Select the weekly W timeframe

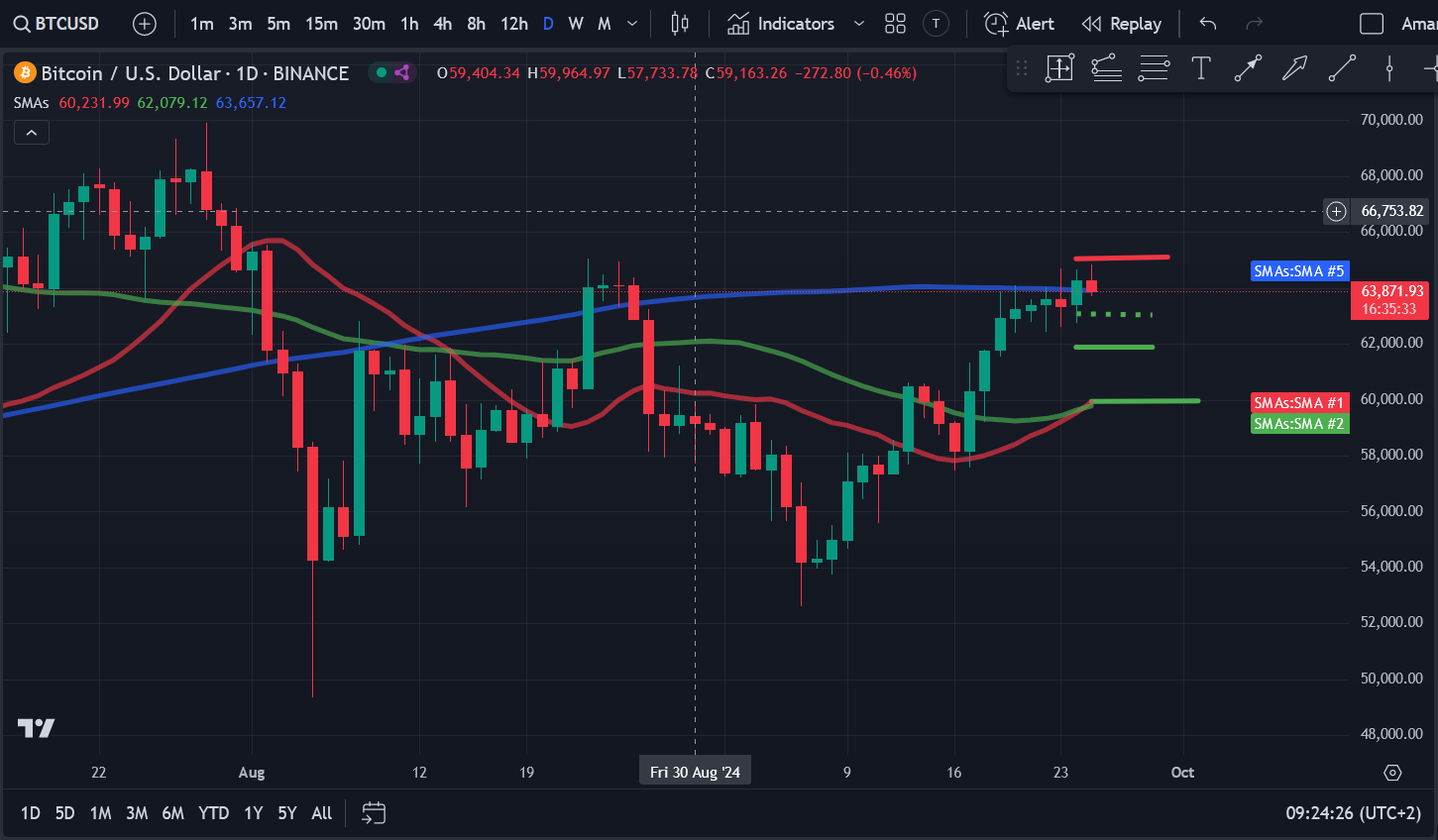pyautogui.click(x=576, y=24)
